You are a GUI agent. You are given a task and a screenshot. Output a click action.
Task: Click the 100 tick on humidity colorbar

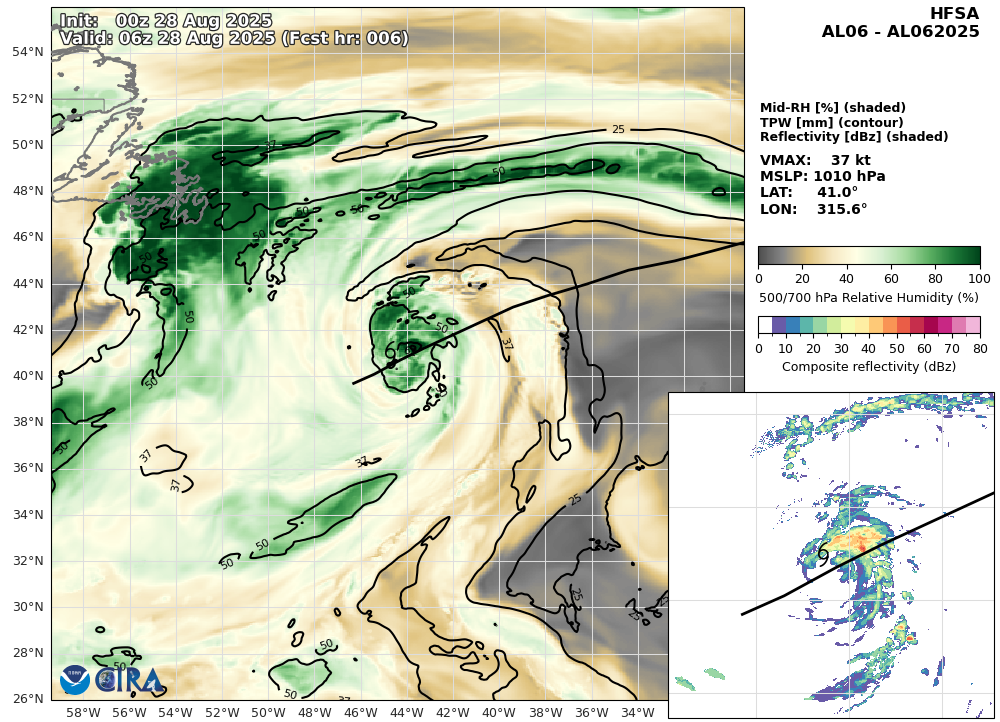pyautogui.click(x=980, y=279)
